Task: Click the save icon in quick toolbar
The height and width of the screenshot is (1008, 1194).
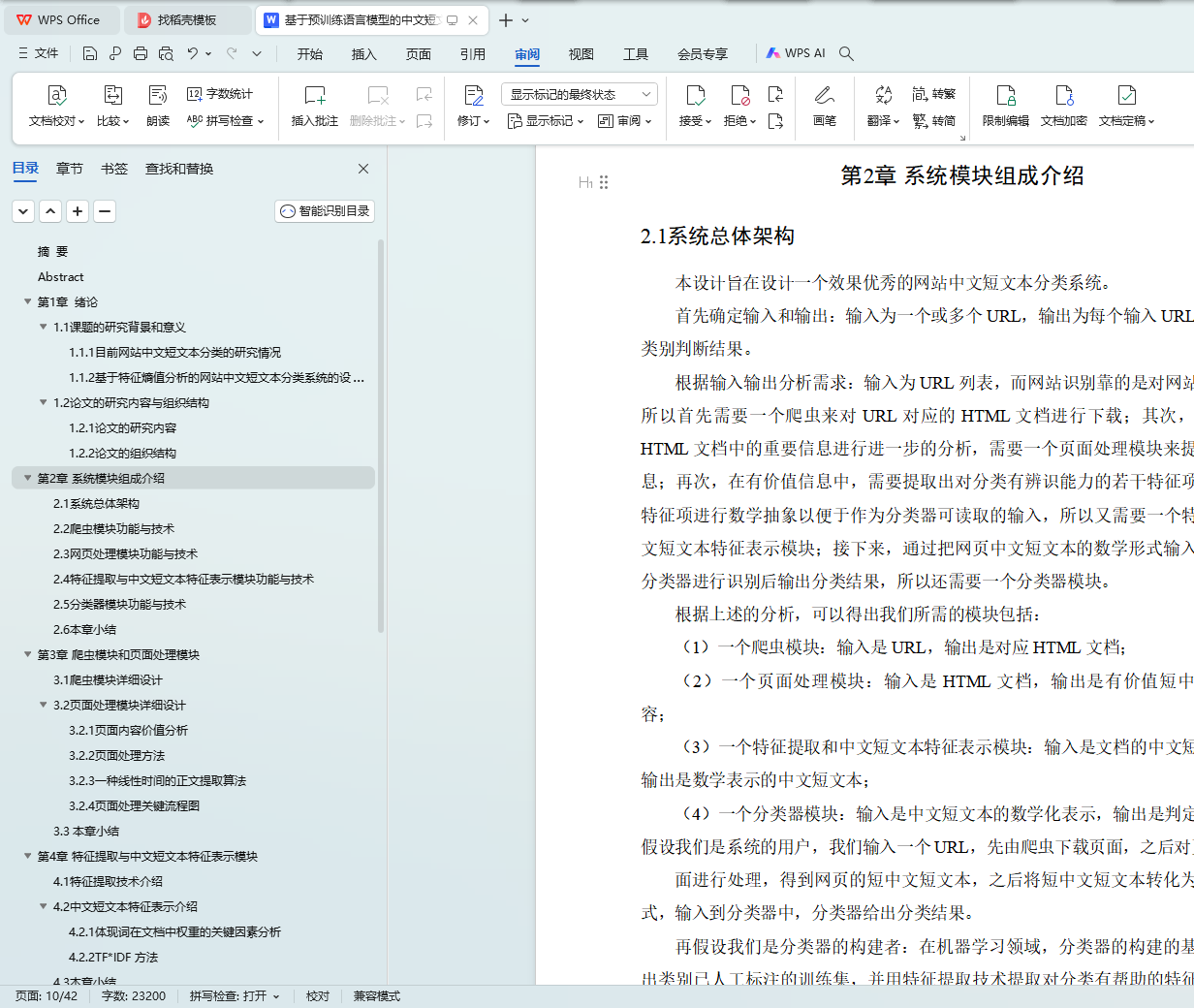Action: tap(90, 53)
